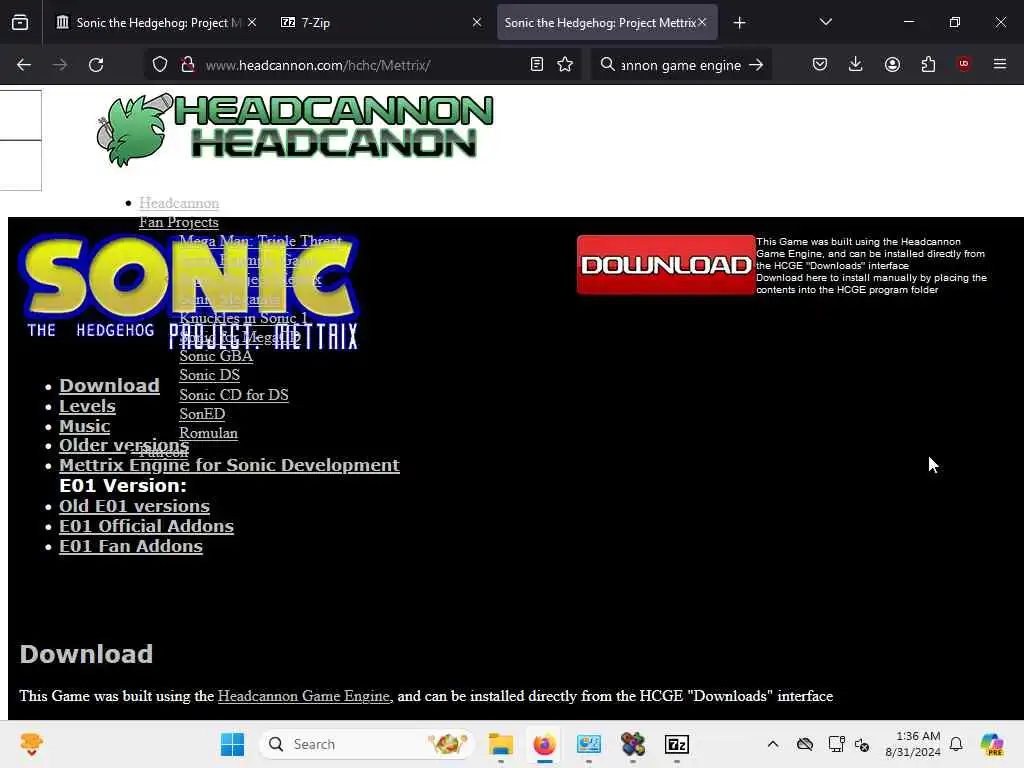Open the Old E01 versions link
The width and height of the screenshot is (1024, 768).
point(135,506)
